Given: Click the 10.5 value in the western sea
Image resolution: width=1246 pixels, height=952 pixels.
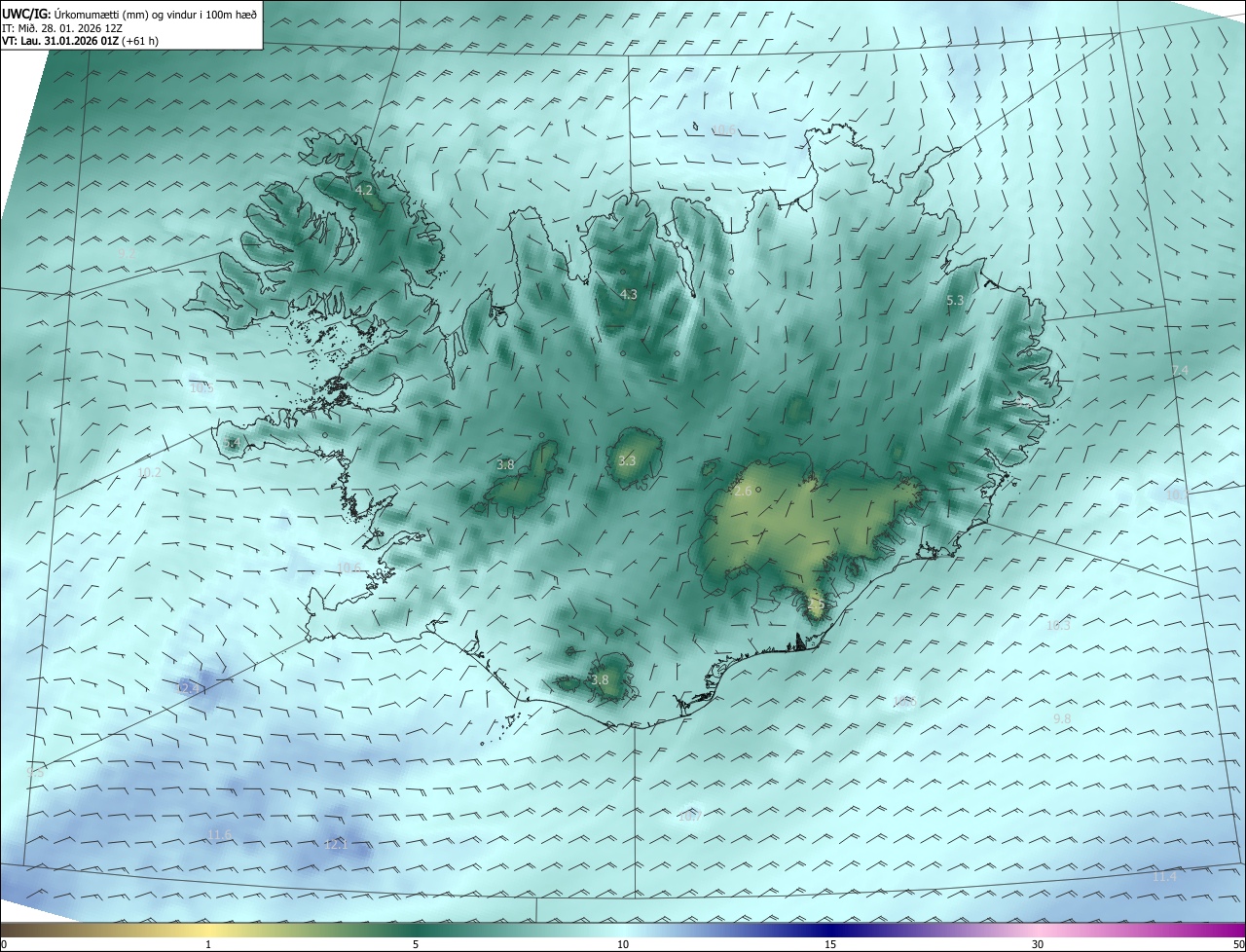Looking at the screenshot, I should pos(202,387).
